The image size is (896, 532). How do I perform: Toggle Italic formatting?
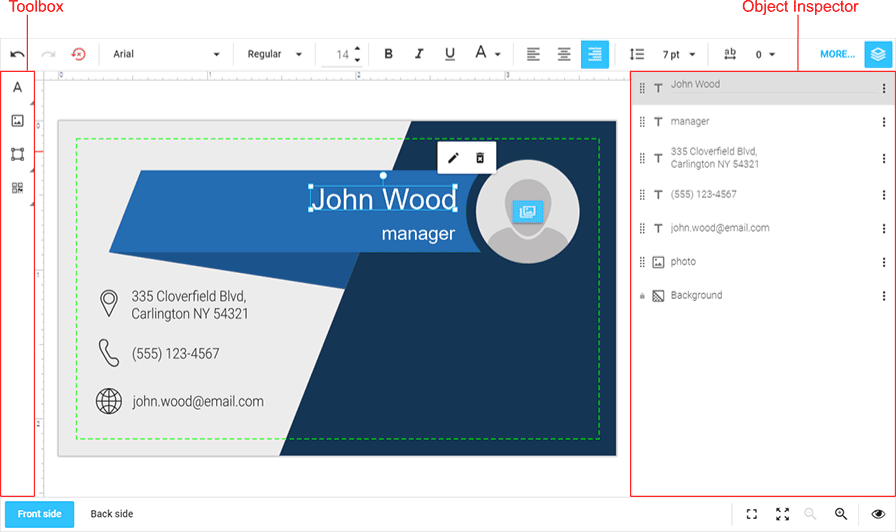pos(419,54)
